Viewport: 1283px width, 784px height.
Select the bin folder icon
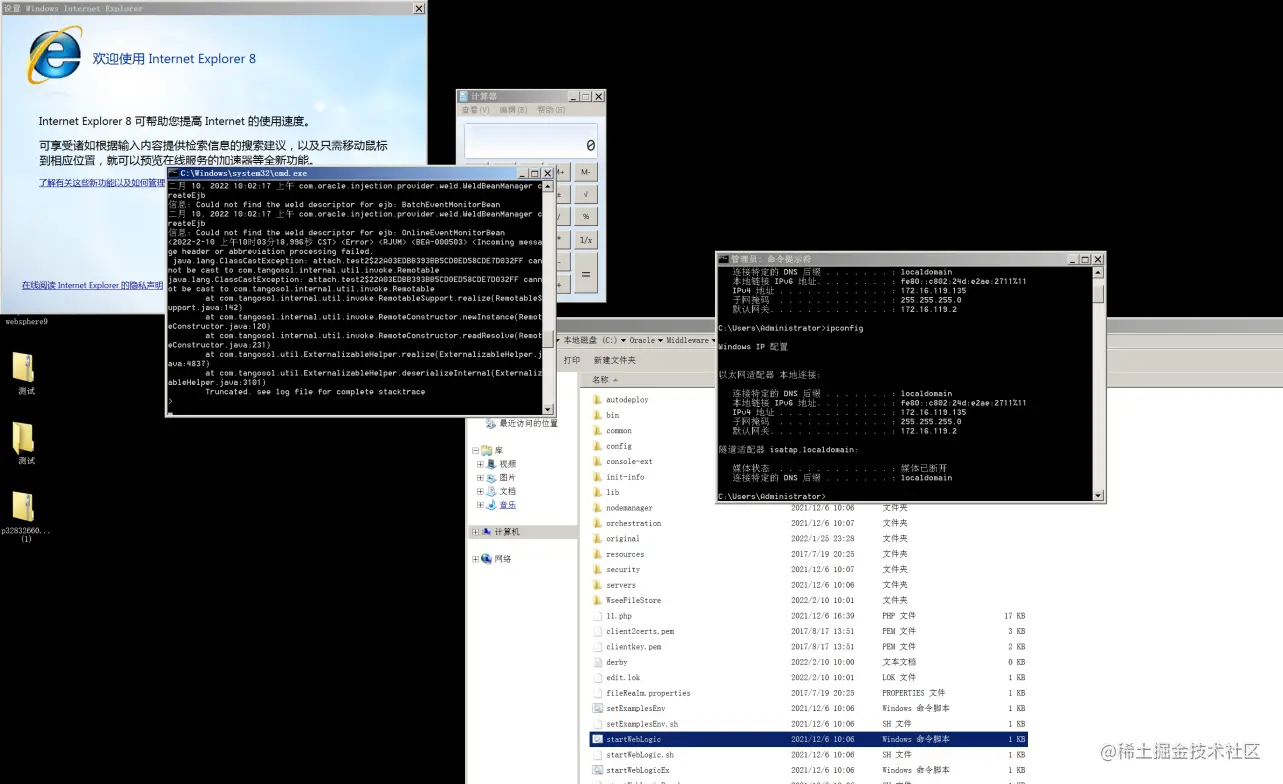[x=597, y=415]
